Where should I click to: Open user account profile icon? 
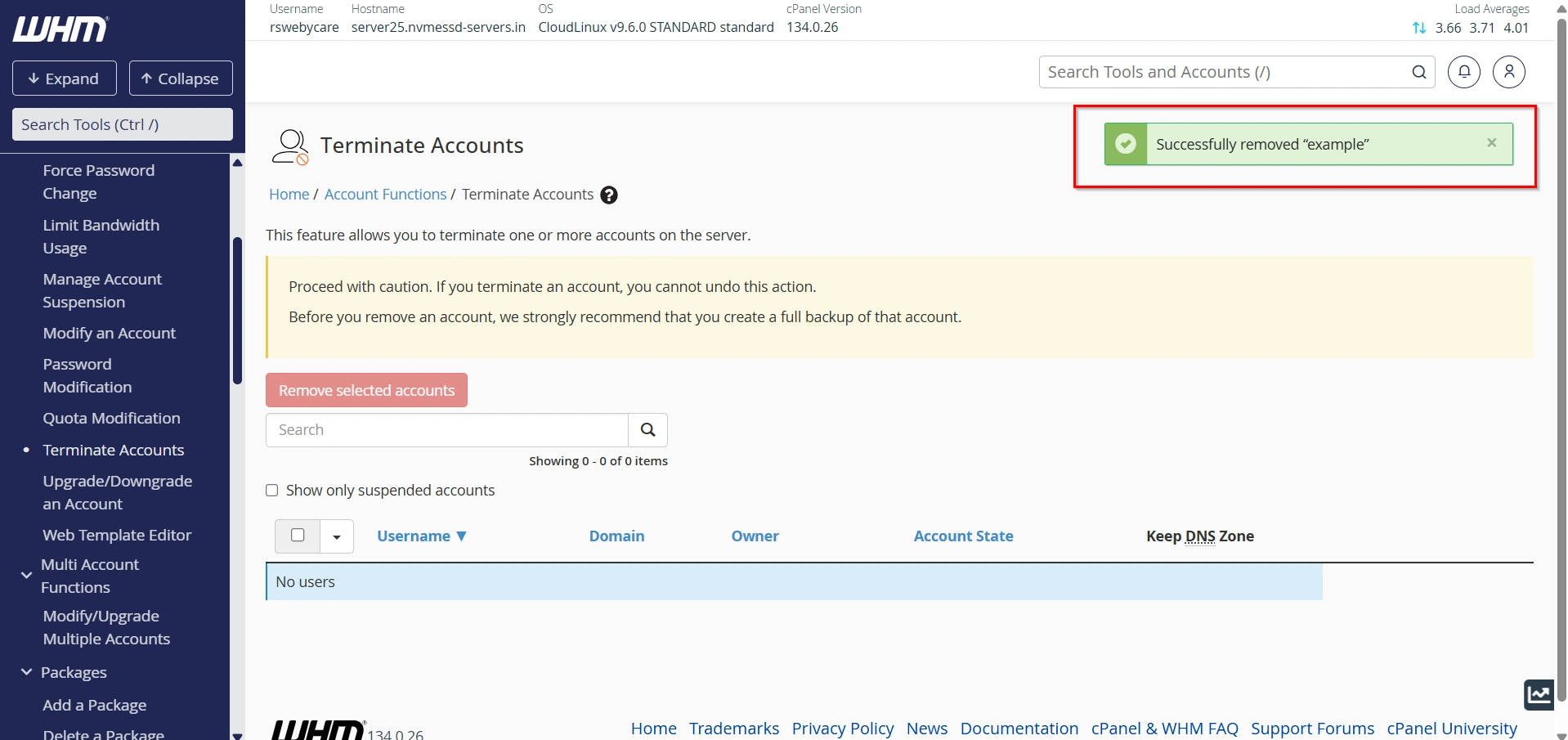[x=1509, y=72]
